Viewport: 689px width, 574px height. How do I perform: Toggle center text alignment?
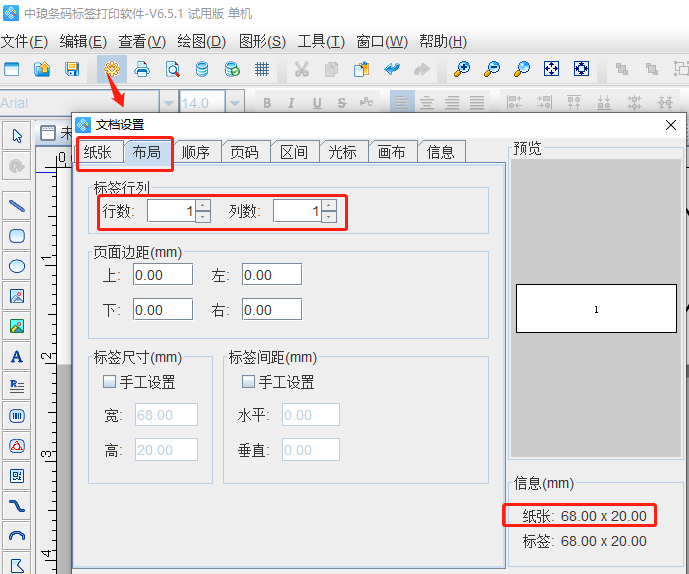427,103
